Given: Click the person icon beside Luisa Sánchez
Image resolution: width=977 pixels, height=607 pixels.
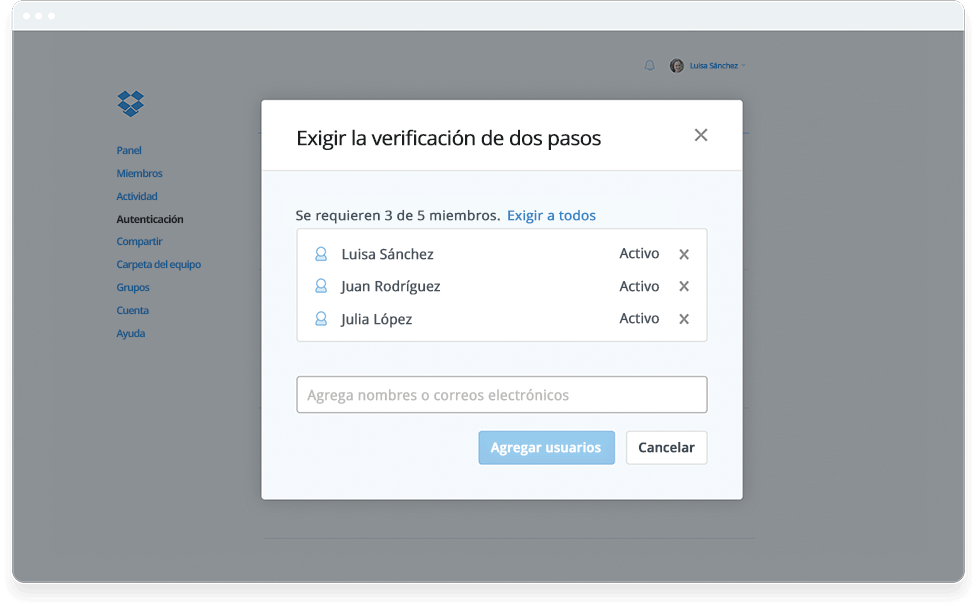Looking at the screenshot, I should coord(321,254).
